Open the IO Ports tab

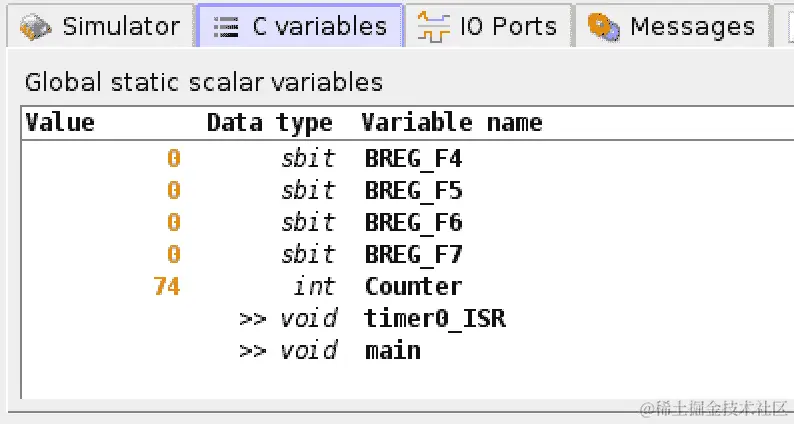[x=489, y=26]
